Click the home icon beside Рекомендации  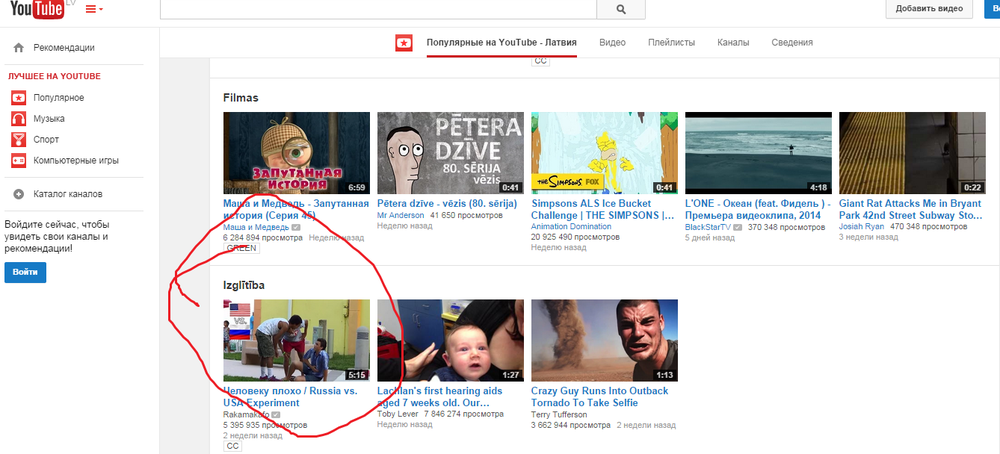[18, 47]
